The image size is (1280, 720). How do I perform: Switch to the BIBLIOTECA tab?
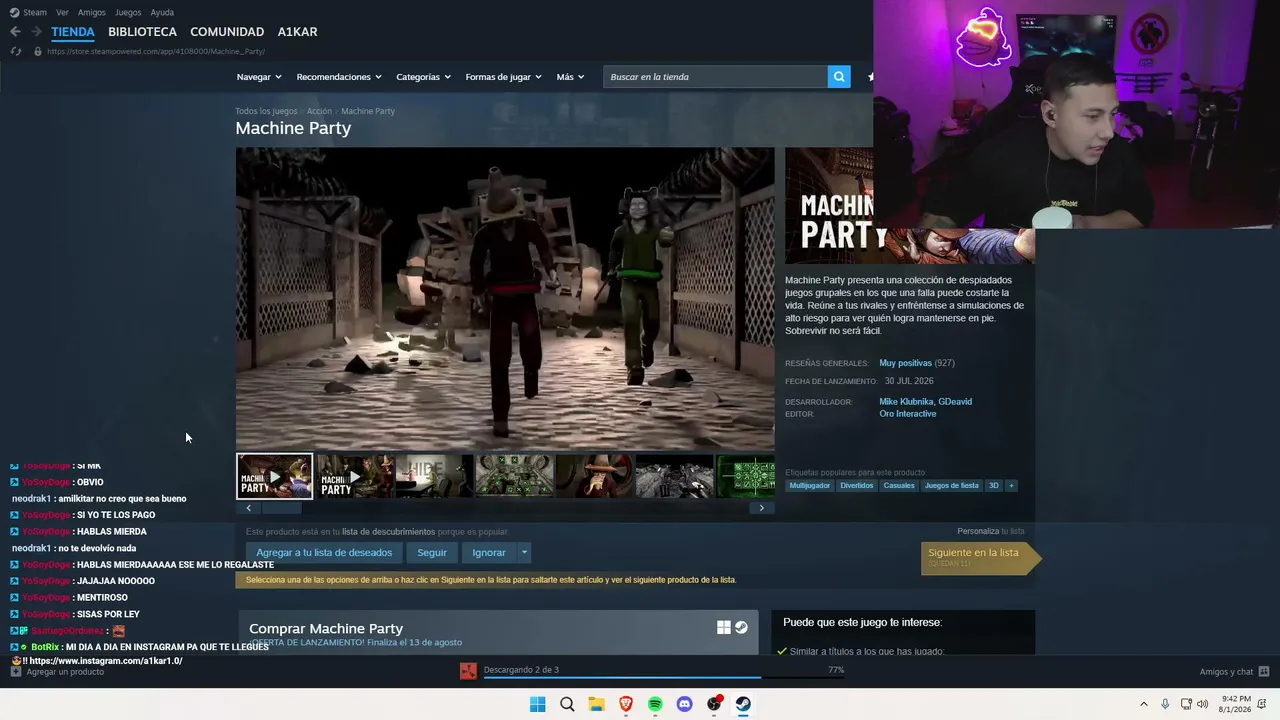coord(142,32)
